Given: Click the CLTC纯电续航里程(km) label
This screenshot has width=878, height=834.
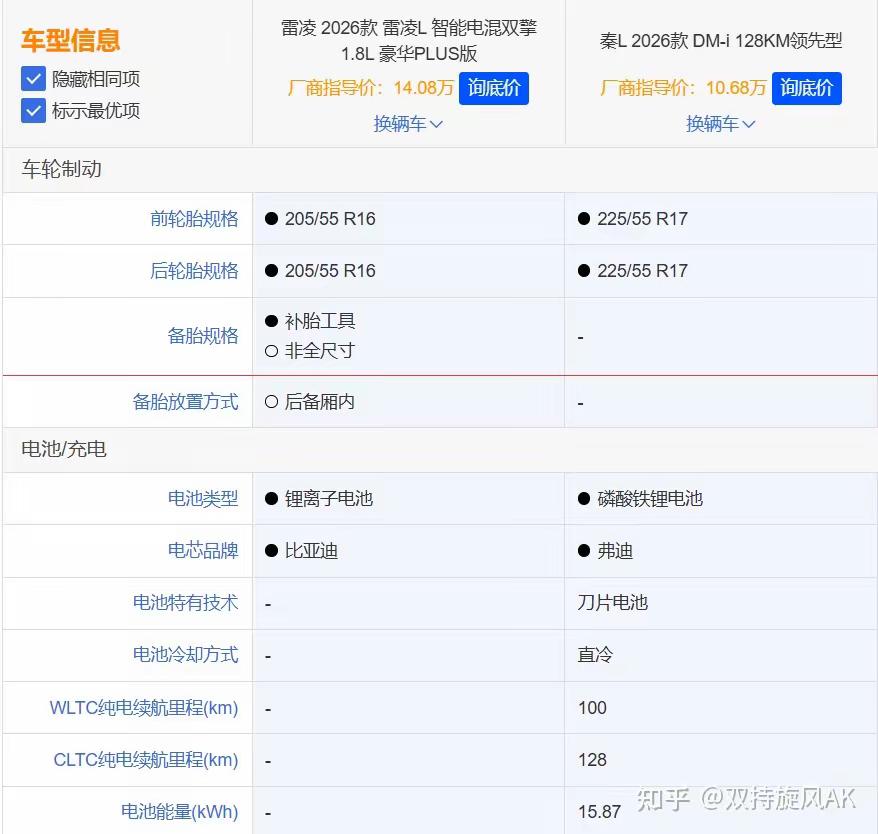Looking at the screenshot, I should [146, 760].
